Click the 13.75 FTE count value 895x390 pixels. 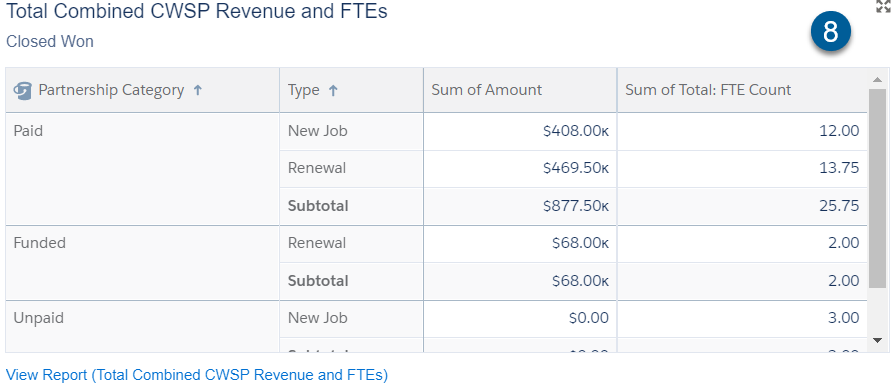[x=838, y=168]
